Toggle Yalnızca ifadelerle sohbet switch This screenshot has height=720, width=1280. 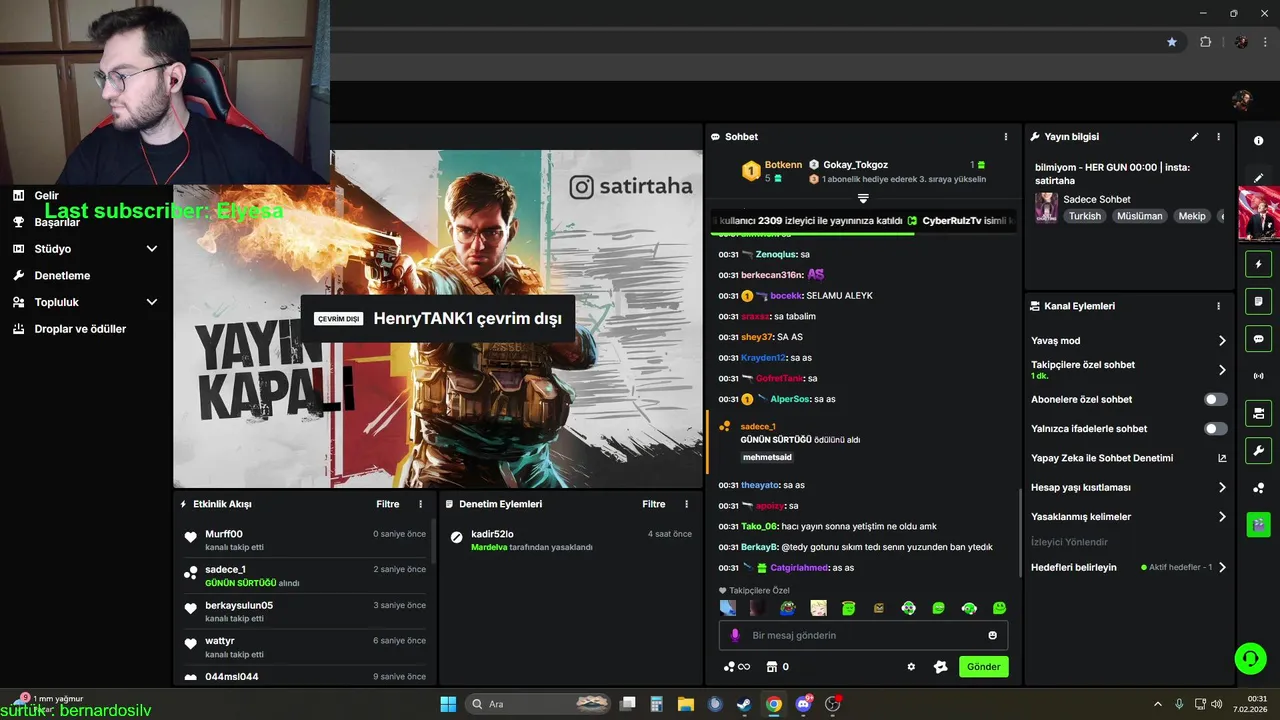click(1215, 429)
